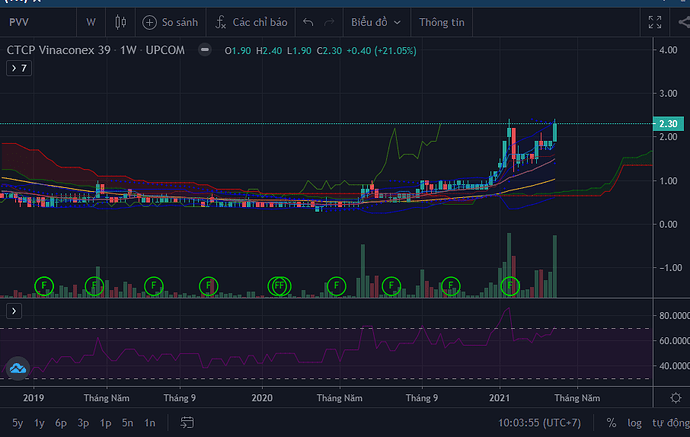Redo the chart action
Screen dimensions: 690x437
pos(331,21)
